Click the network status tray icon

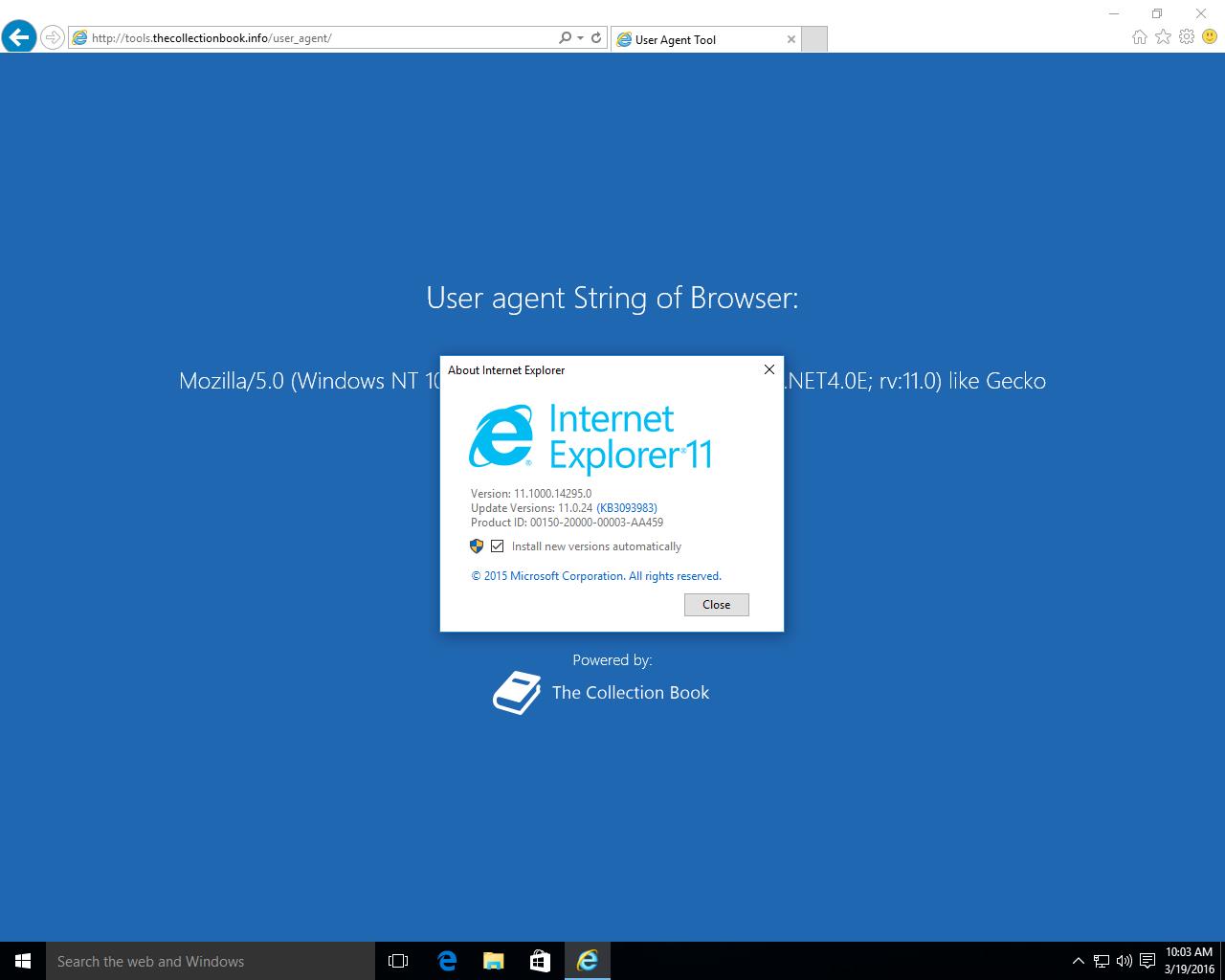(1102, 961)
